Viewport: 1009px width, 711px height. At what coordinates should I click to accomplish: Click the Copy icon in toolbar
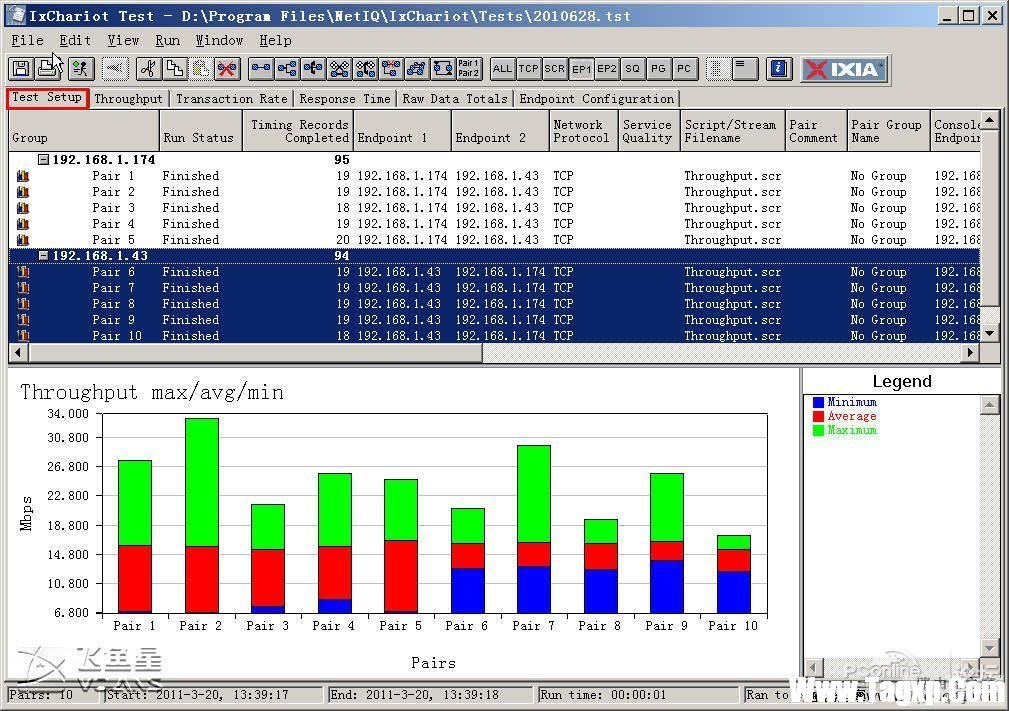coord(174,69)
